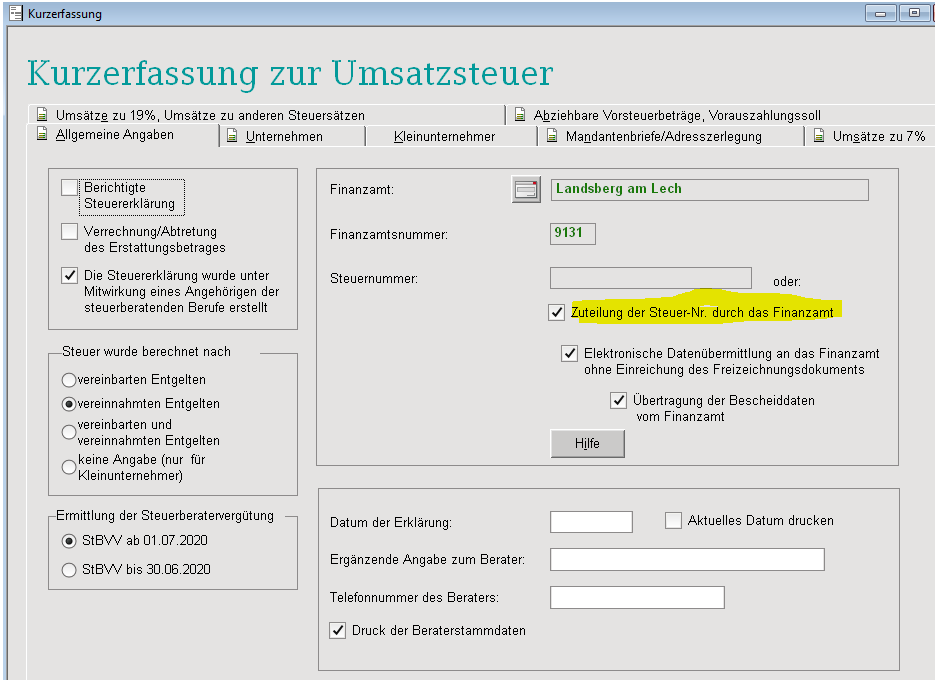Tick Verrechnung/Abtretung des Erstattungsbetrages checkbox
Image resolution: width=935 pixels, height=680 pixels.
point(69,232)
